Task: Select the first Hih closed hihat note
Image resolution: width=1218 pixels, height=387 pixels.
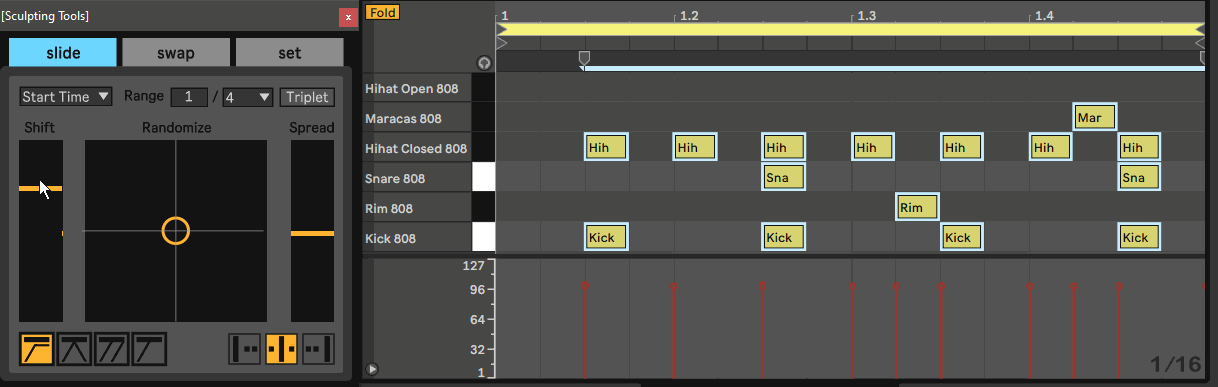Action: click(606, 148)
